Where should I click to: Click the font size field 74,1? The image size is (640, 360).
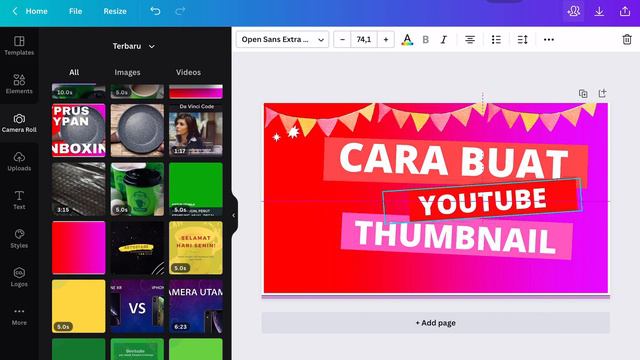[x=364, y=40]
